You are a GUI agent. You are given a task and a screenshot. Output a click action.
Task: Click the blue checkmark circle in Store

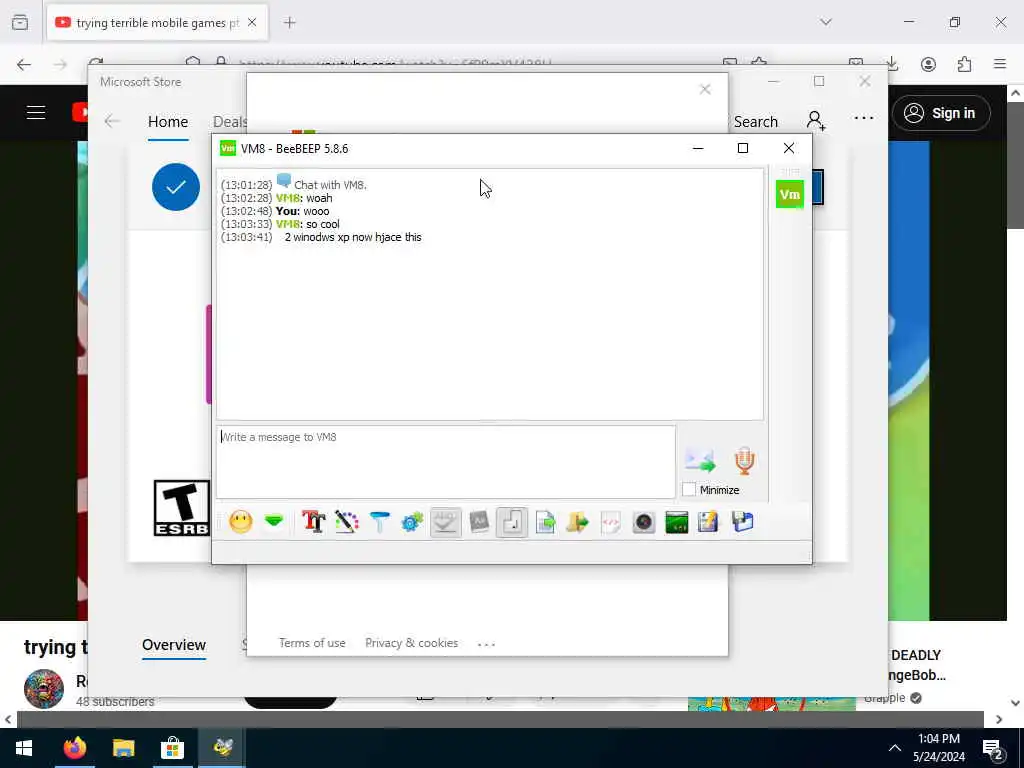176,187
